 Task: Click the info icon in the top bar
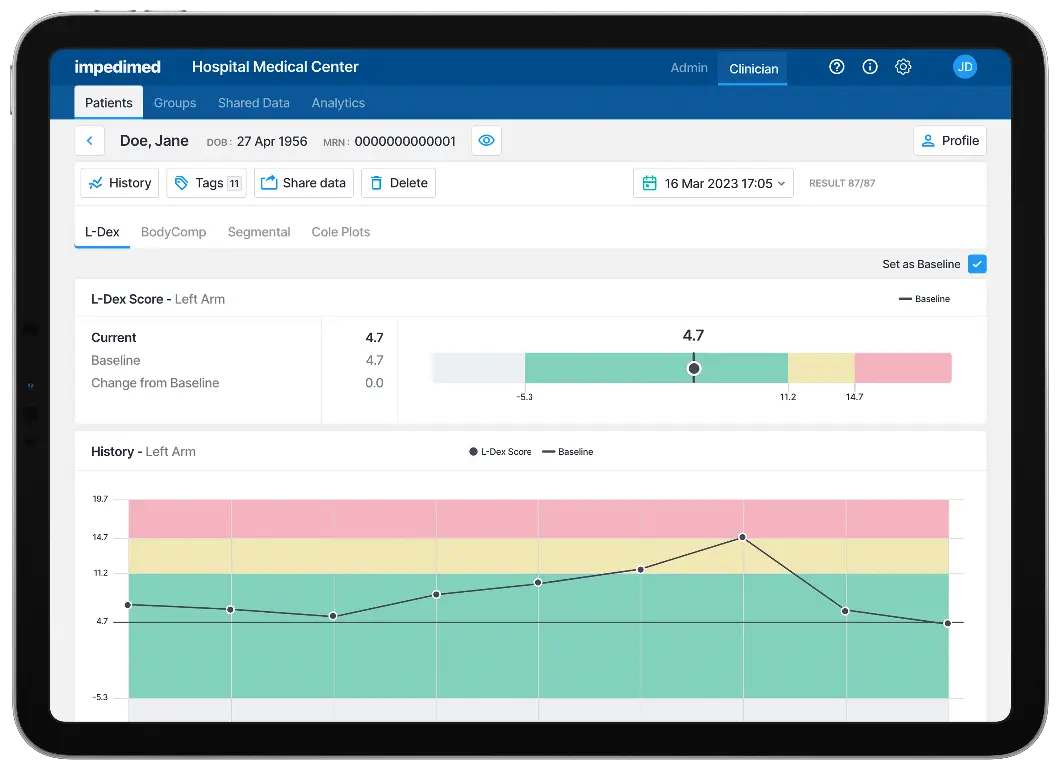click(x=870, y=67)
